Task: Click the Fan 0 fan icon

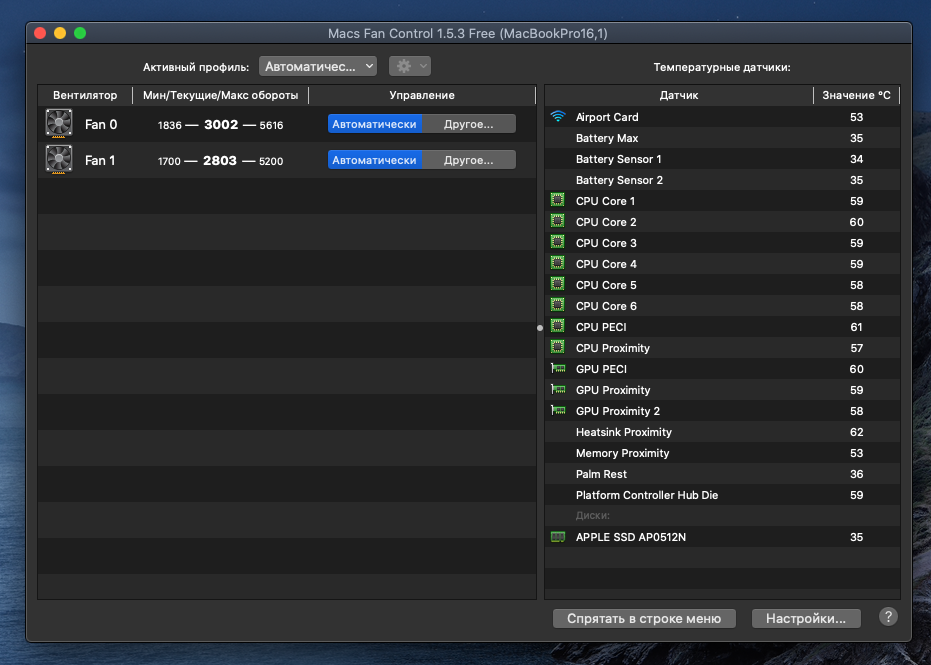Action: (59, 124)
